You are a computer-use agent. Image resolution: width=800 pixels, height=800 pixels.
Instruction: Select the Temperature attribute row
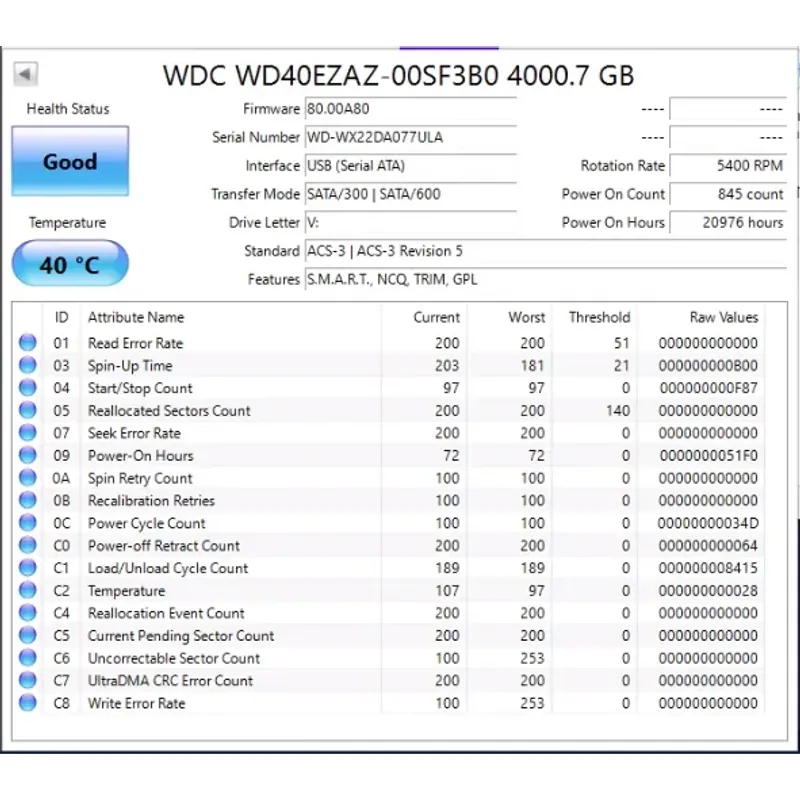click(126, 591)
